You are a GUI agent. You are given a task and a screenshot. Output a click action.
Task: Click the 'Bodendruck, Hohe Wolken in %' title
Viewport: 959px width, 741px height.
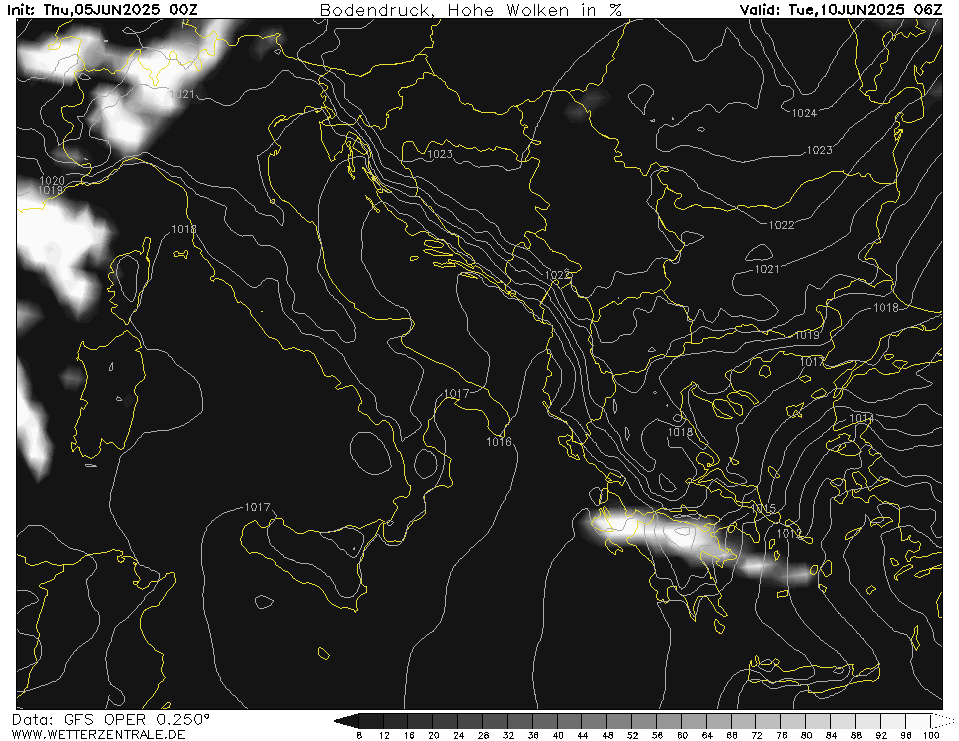tap(471, 10)
